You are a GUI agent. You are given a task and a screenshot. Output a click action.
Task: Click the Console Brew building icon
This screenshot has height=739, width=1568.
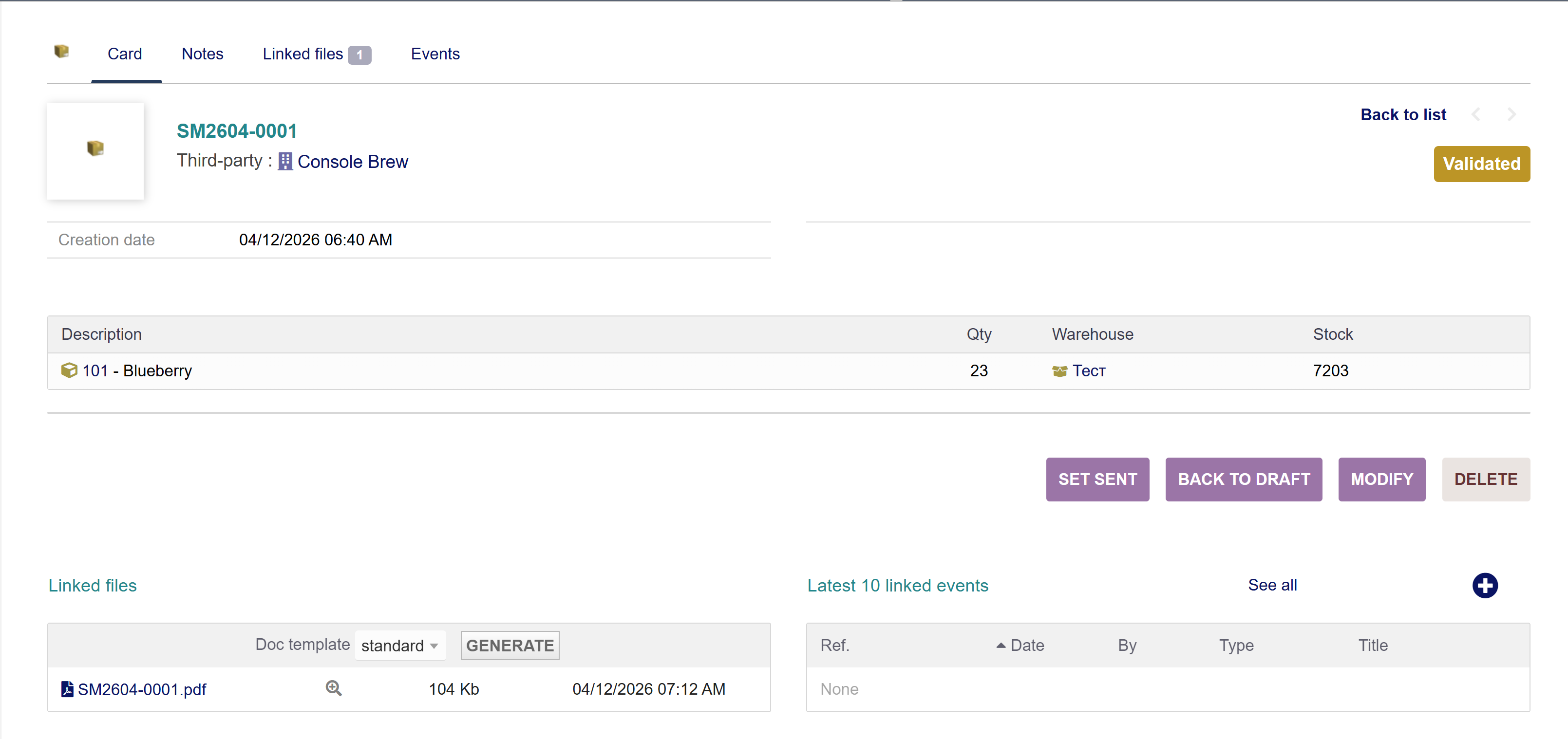(285, 162)
